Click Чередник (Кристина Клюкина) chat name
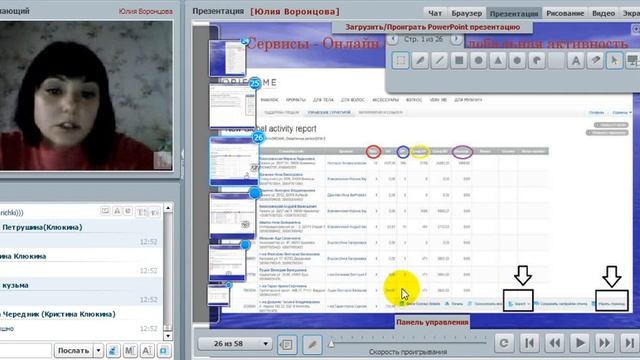Viewport: 640px width, 360px height. [58, 314]
